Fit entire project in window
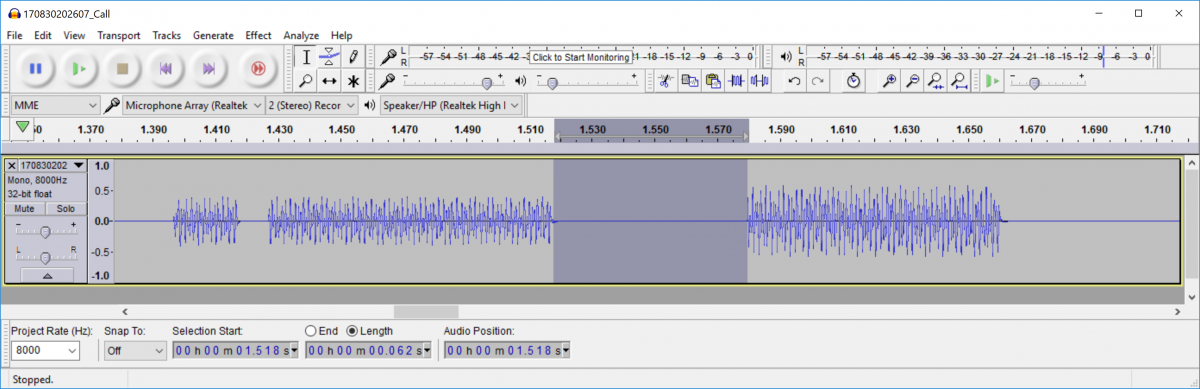1200x389 pixels. click(x=958, y=81)
